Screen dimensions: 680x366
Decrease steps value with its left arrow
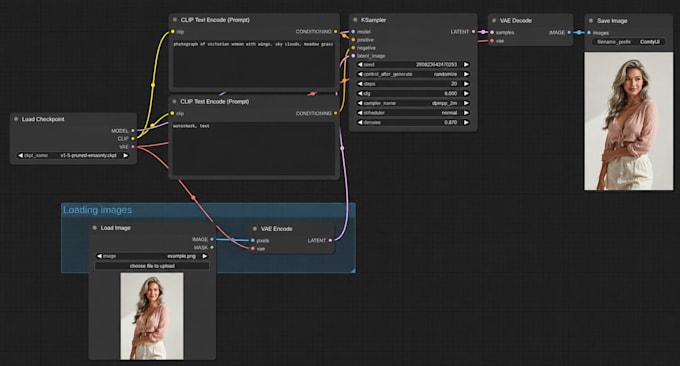tap(360, 84)
